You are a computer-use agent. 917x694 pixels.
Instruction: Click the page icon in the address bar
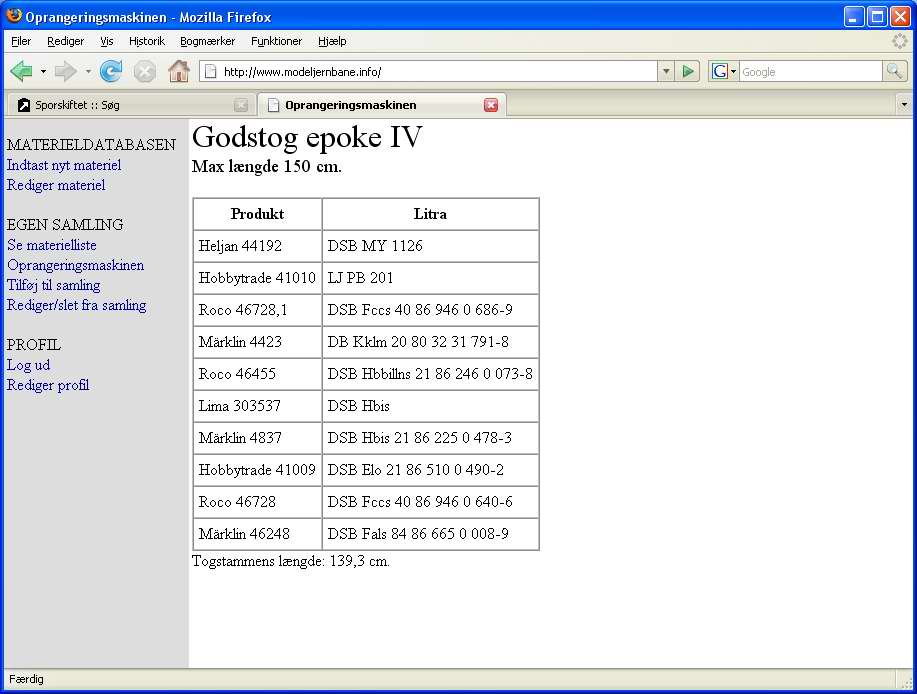click(x=211, y=72)
